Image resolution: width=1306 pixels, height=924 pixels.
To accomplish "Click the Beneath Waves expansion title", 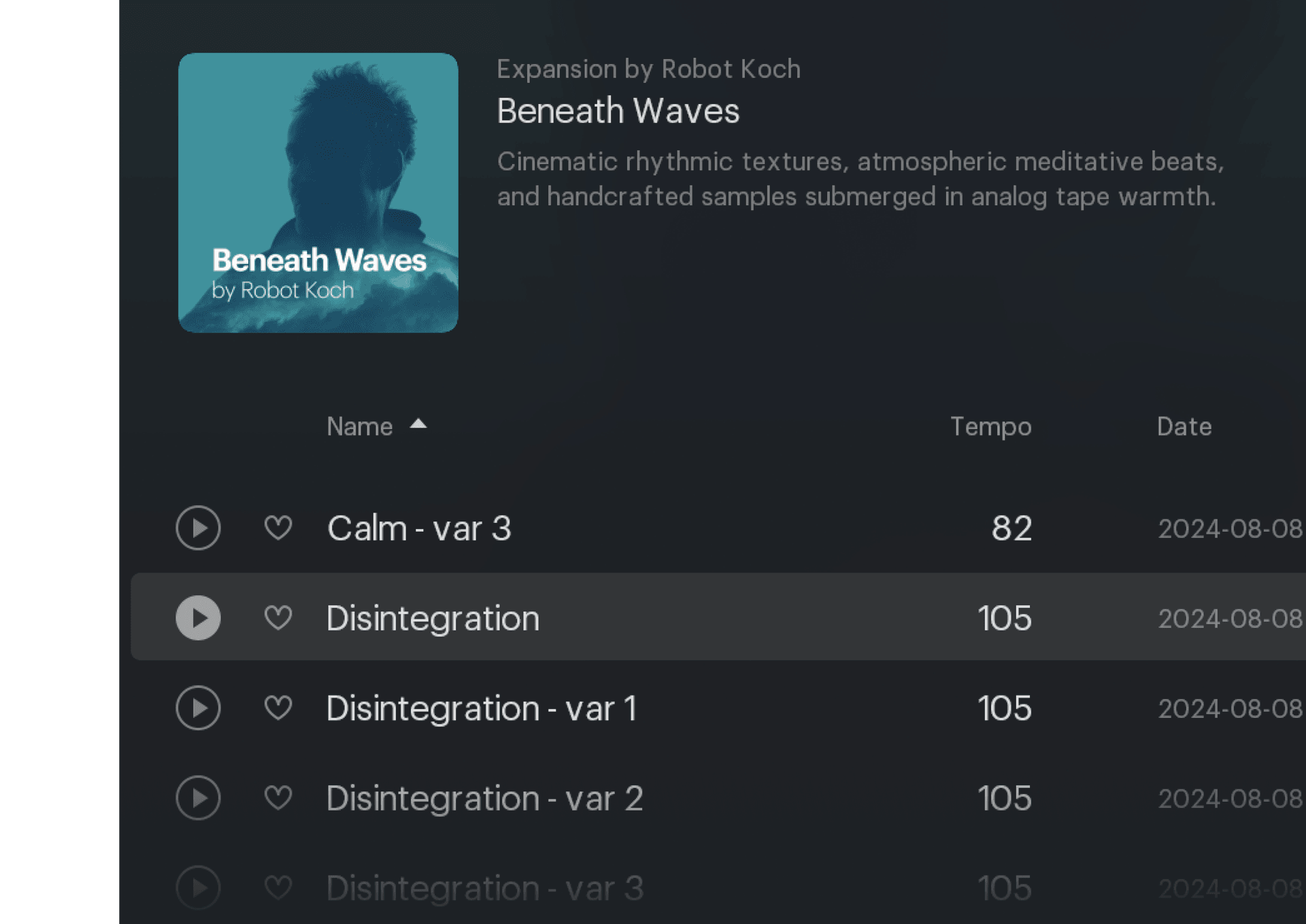I will pos(618,111).
